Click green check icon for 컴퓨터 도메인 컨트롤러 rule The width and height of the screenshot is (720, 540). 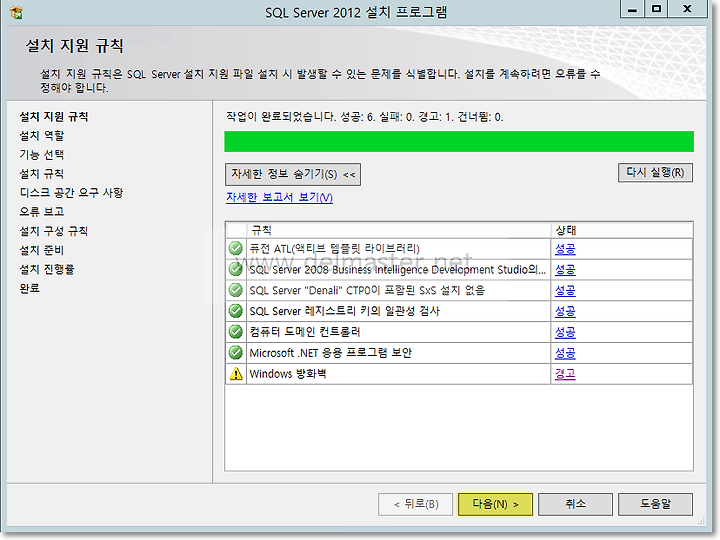coord(236,332)
